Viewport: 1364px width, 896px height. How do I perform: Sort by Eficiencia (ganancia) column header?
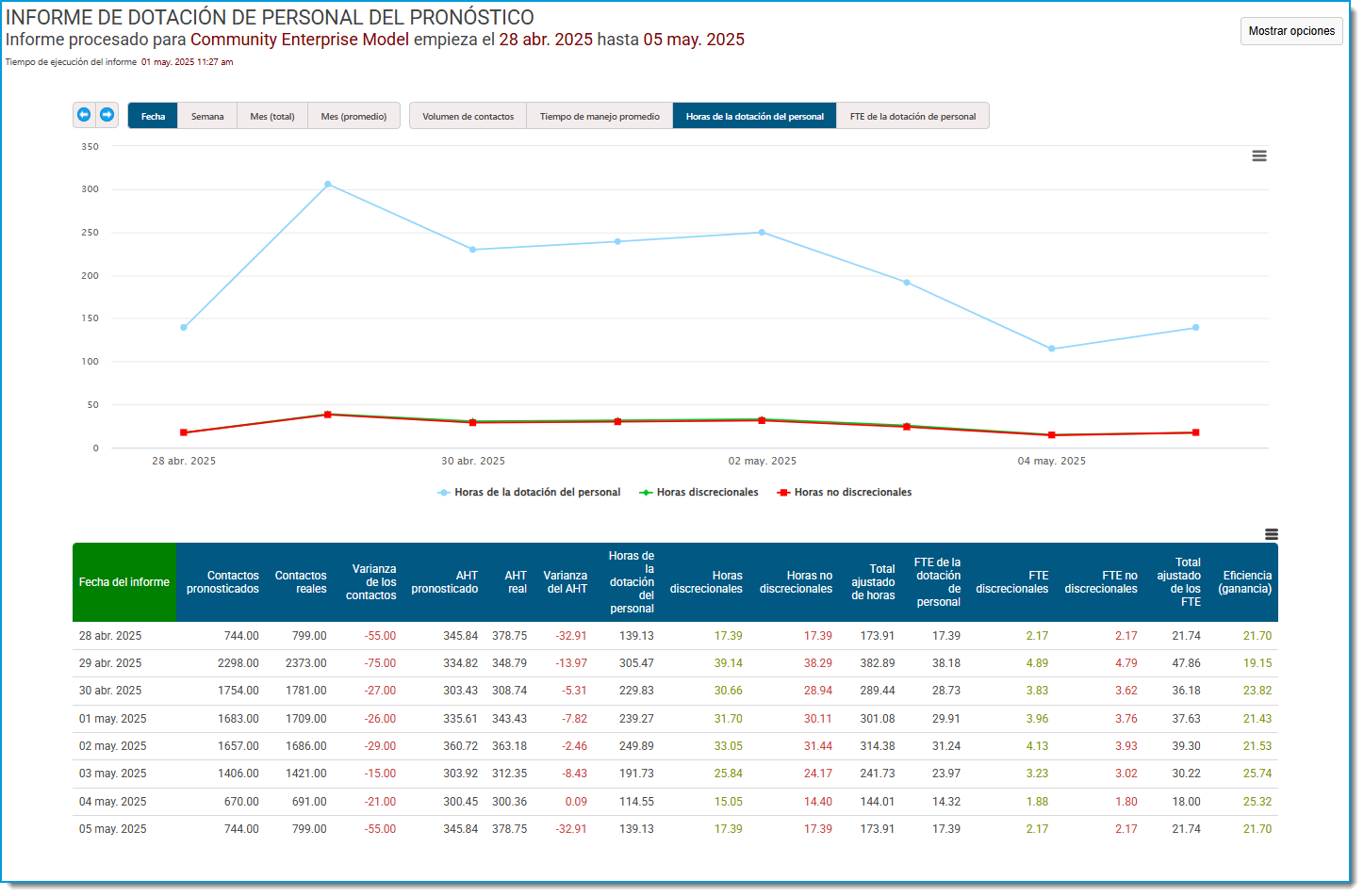(1245, 582)
